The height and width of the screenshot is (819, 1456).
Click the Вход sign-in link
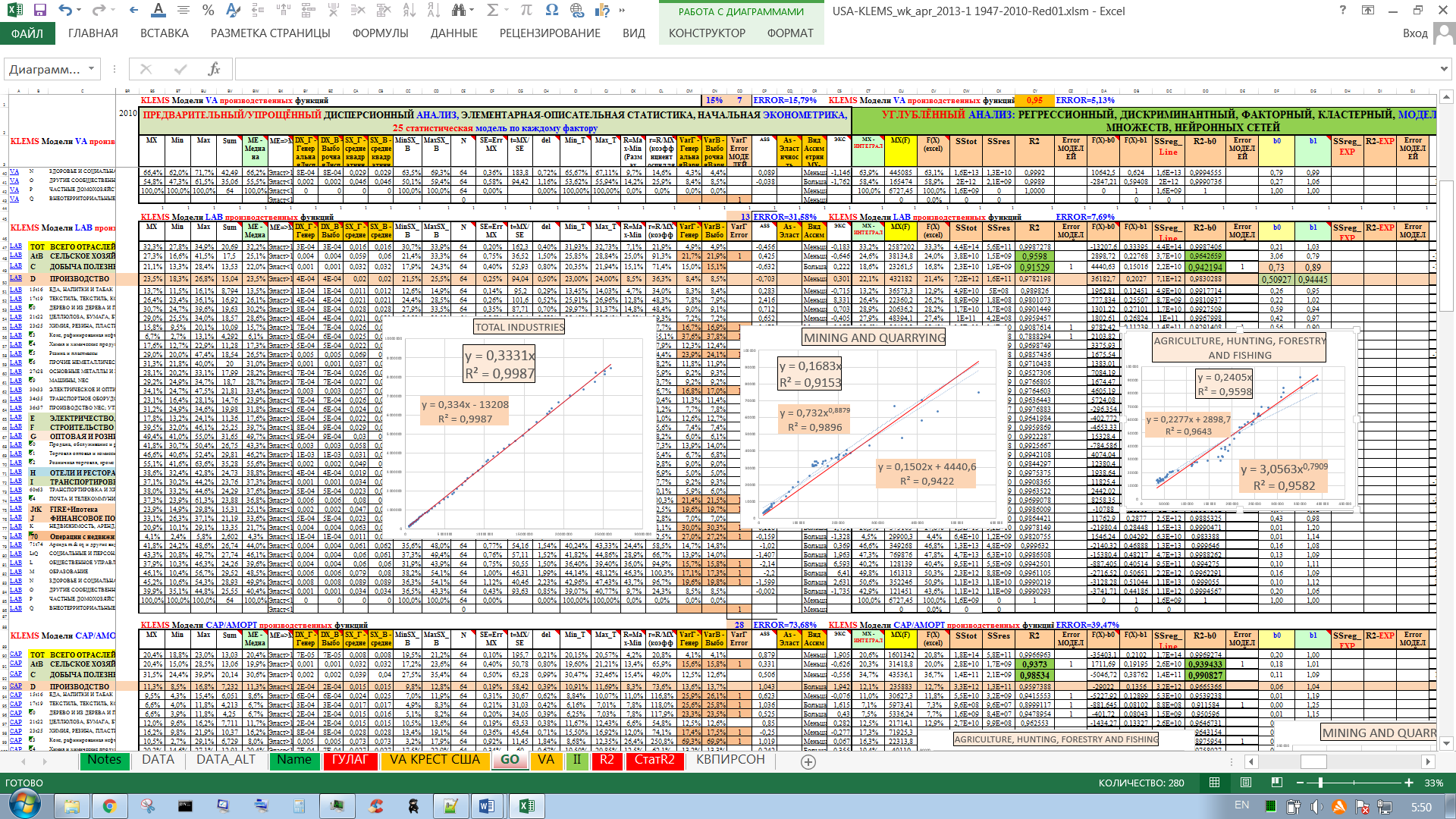click(1415, 33)
